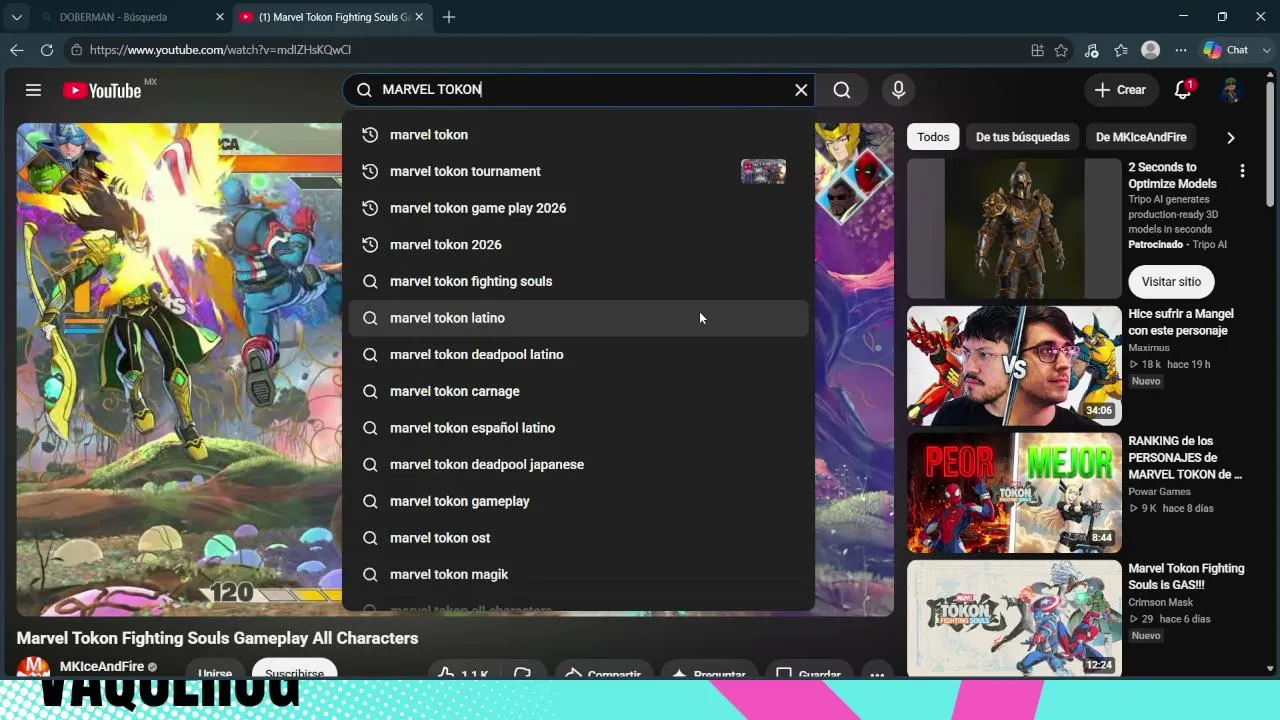
Task: Open 'RANKING de los PERSONAJES' video title
Action: pos(1185,458)
